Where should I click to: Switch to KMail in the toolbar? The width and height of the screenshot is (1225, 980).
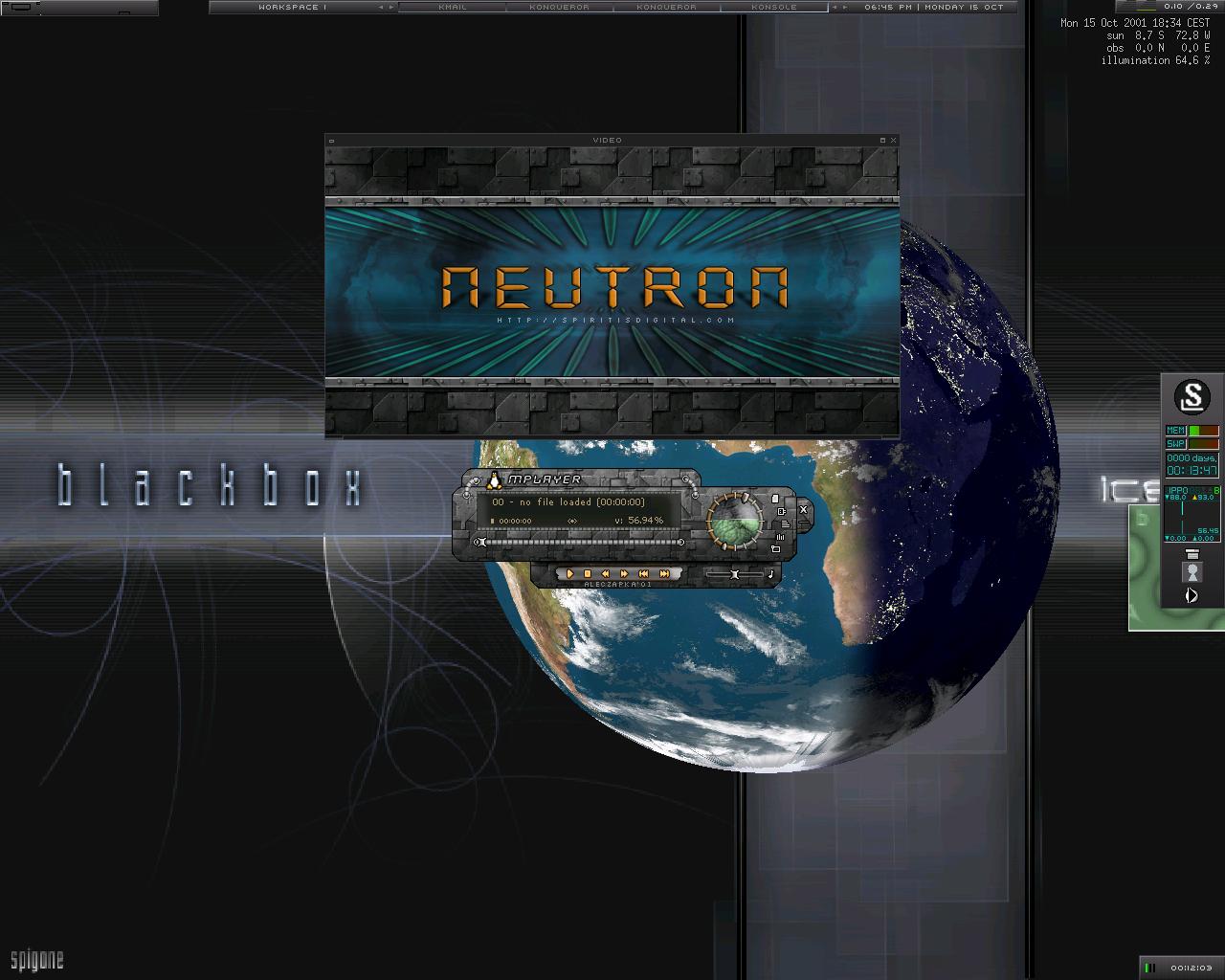pos(452,7)
